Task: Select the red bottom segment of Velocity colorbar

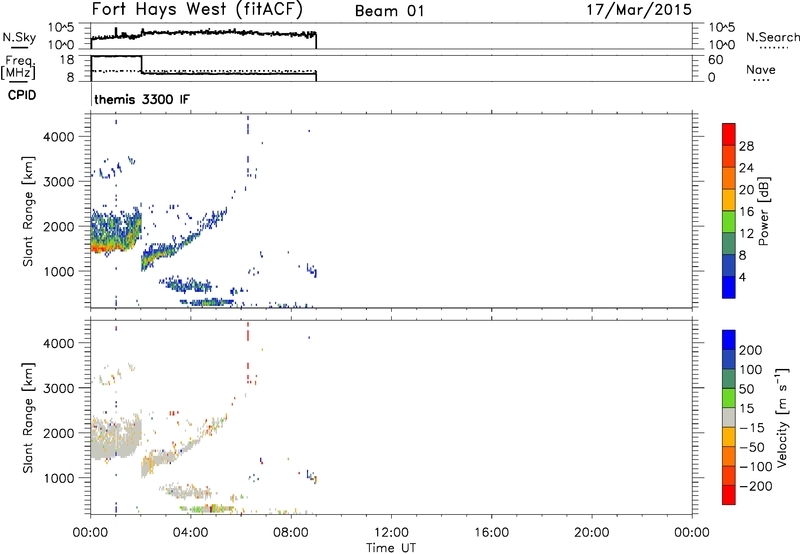Action: 729,495
